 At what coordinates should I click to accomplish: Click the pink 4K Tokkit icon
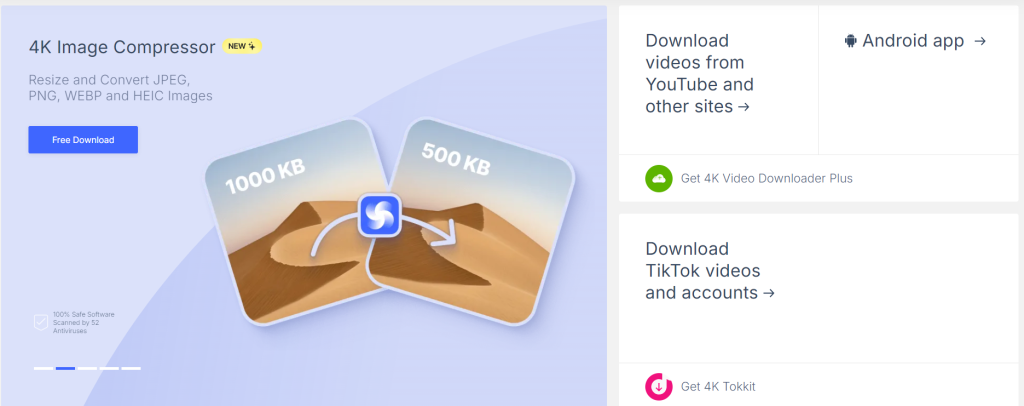tap(659, 386)
